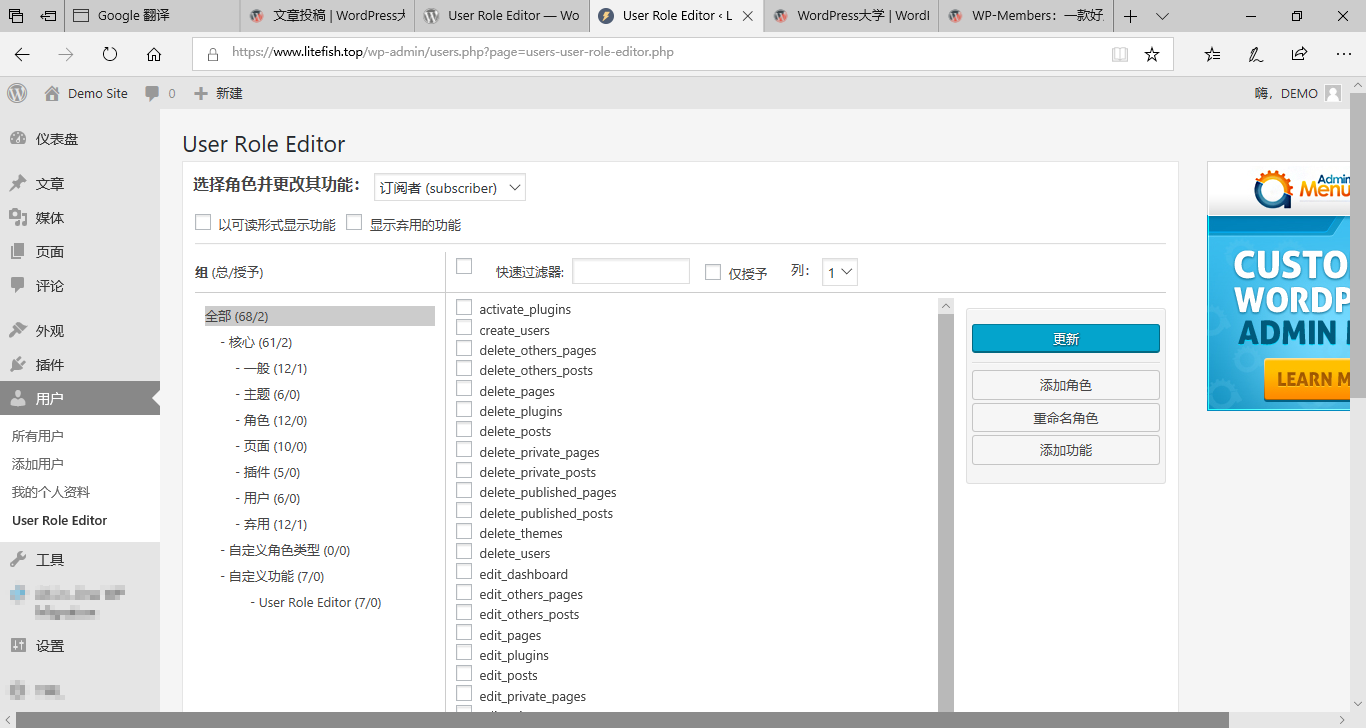Check the delete_others_pages capability

464,349
